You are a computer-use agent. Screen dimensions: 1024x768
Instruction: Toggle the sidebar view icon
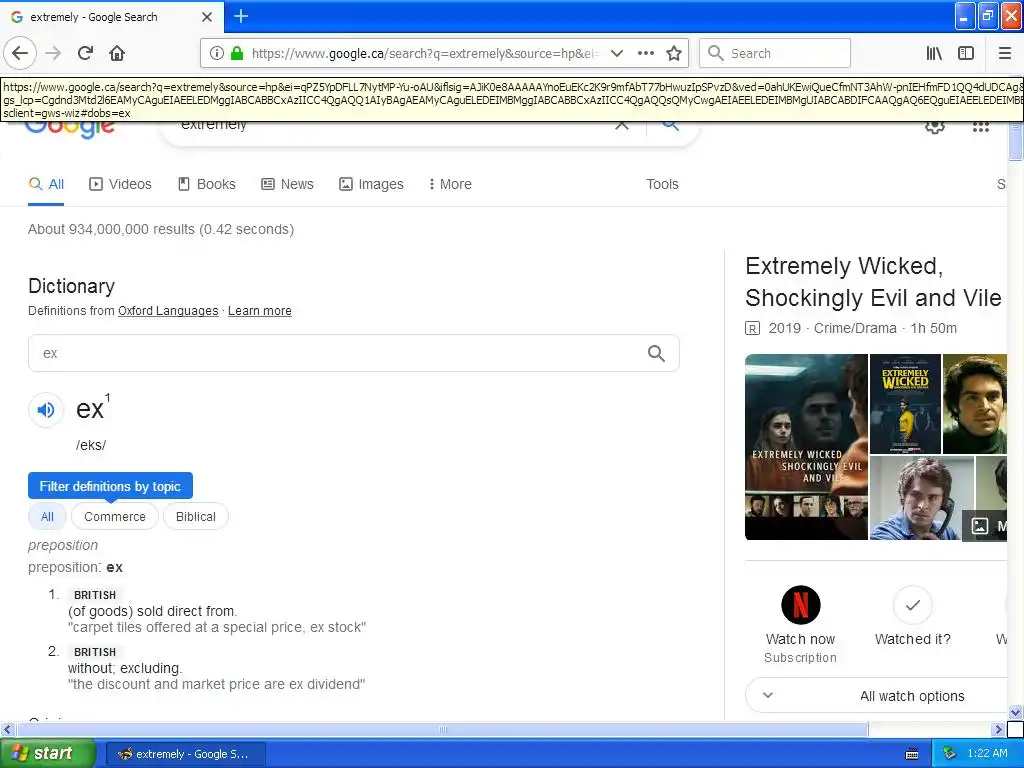tap(966, 54)
